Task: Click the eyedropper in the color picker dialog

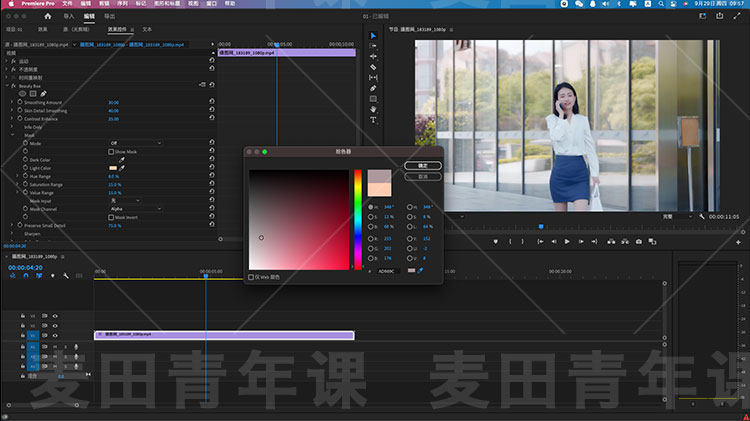Action: (x=420, y=270)
